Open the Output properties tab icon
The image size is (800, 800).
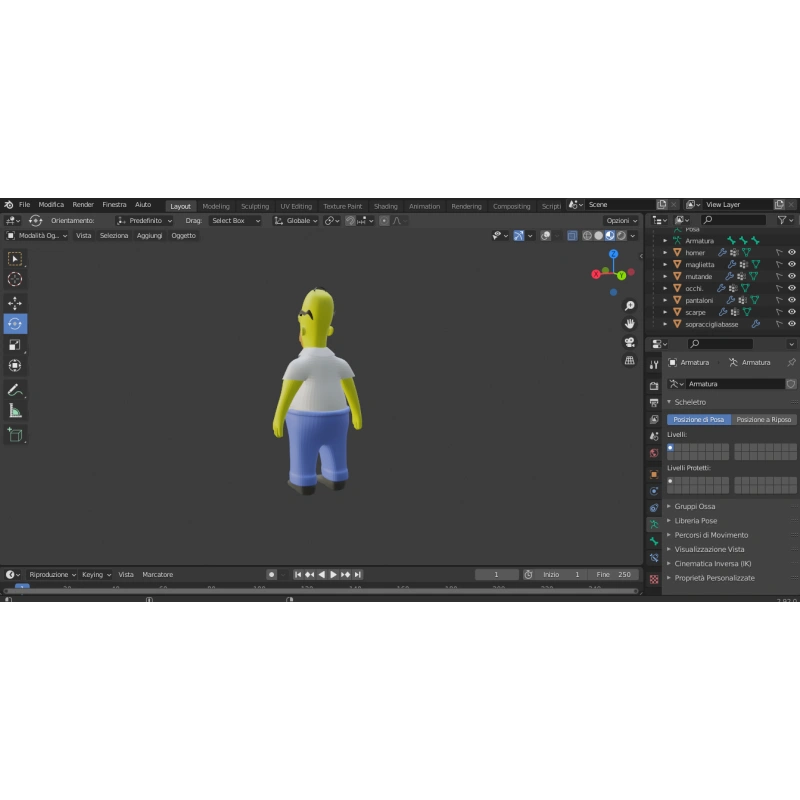tap(654, 403)
